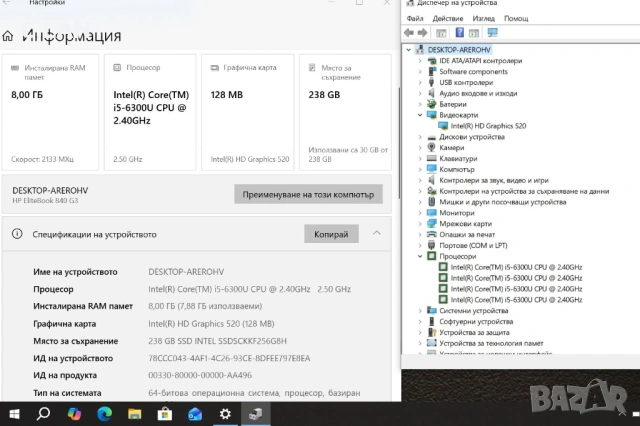640x426 pixels.
Task: Open Microsoft Store from the taskbar
Action: tap(165, 414)
